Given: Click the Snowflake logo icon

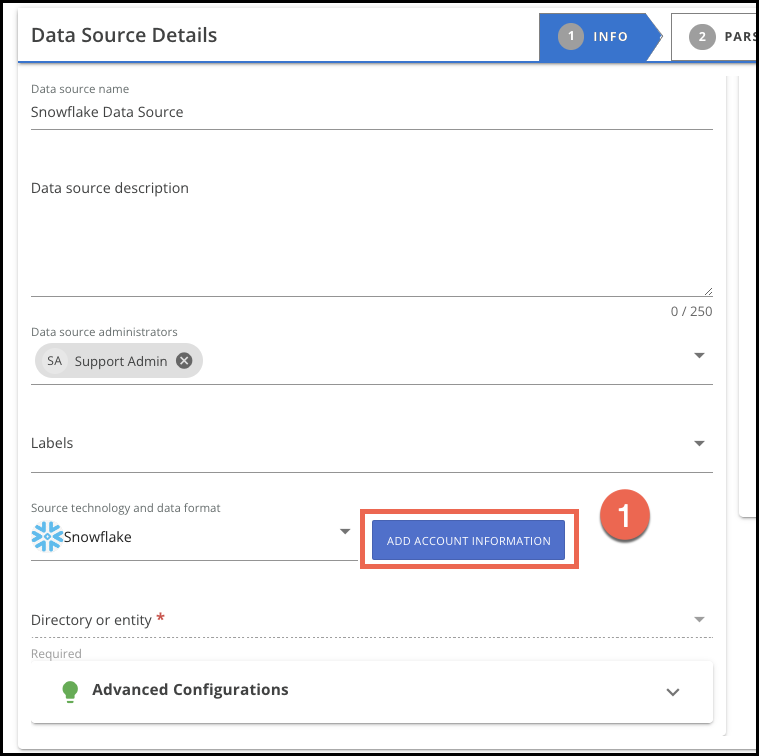Looking at the screenshot, I should coord(47,537).
